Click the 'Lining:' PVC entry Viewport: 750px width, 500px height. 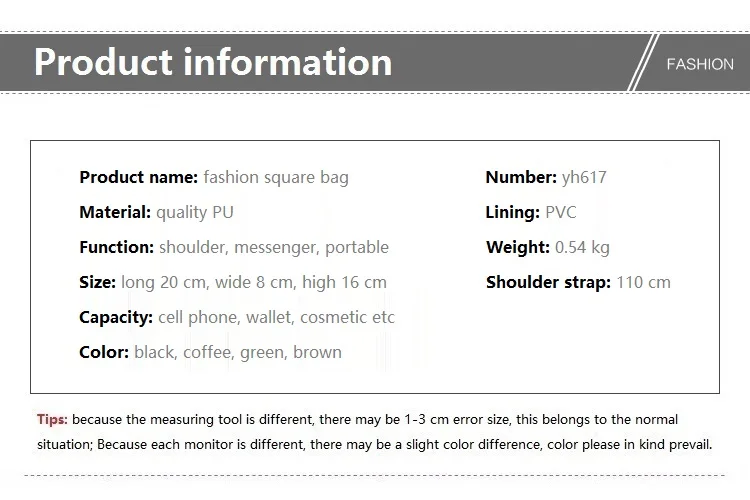531,212
